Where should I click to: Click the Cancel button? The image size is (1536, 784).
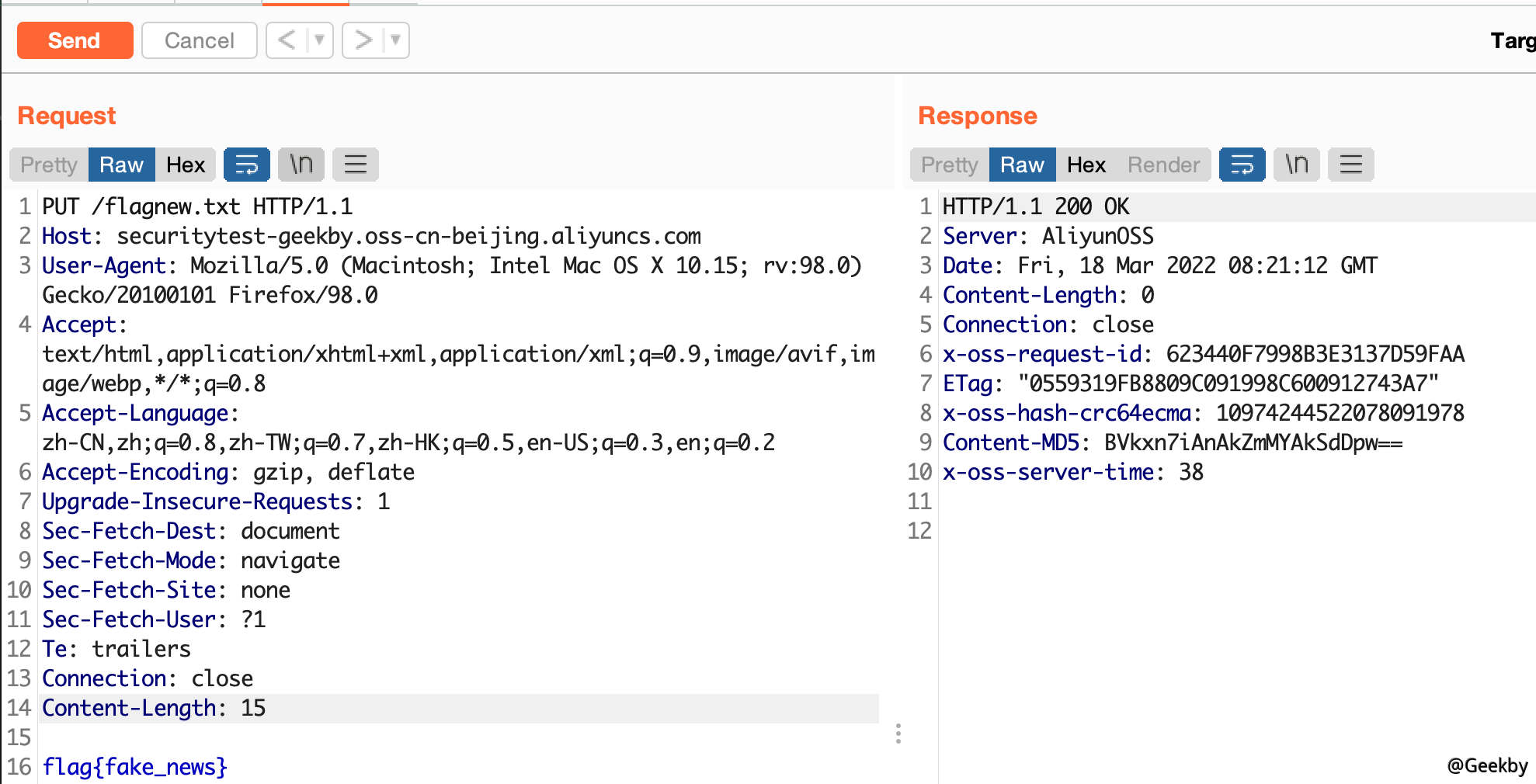coord(199,40)
